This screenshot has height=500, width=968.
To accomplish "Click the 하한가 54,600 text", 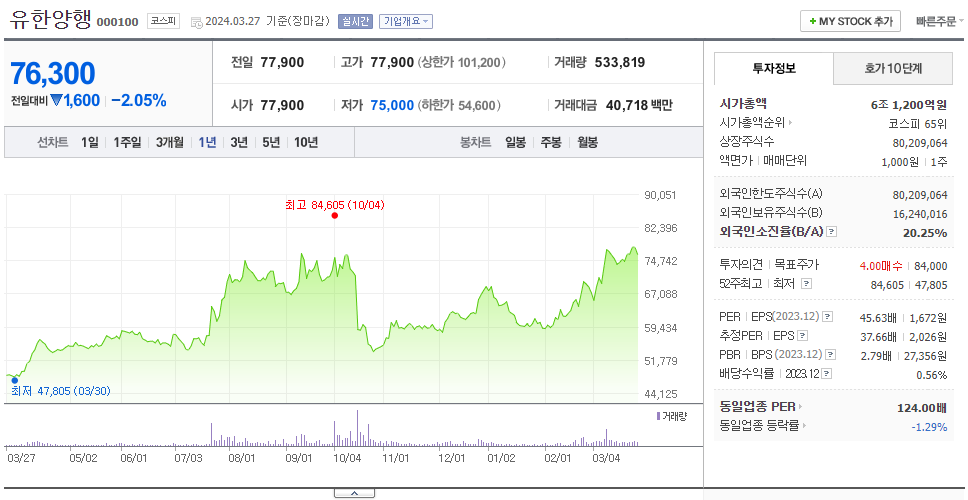I will (458, 106).
